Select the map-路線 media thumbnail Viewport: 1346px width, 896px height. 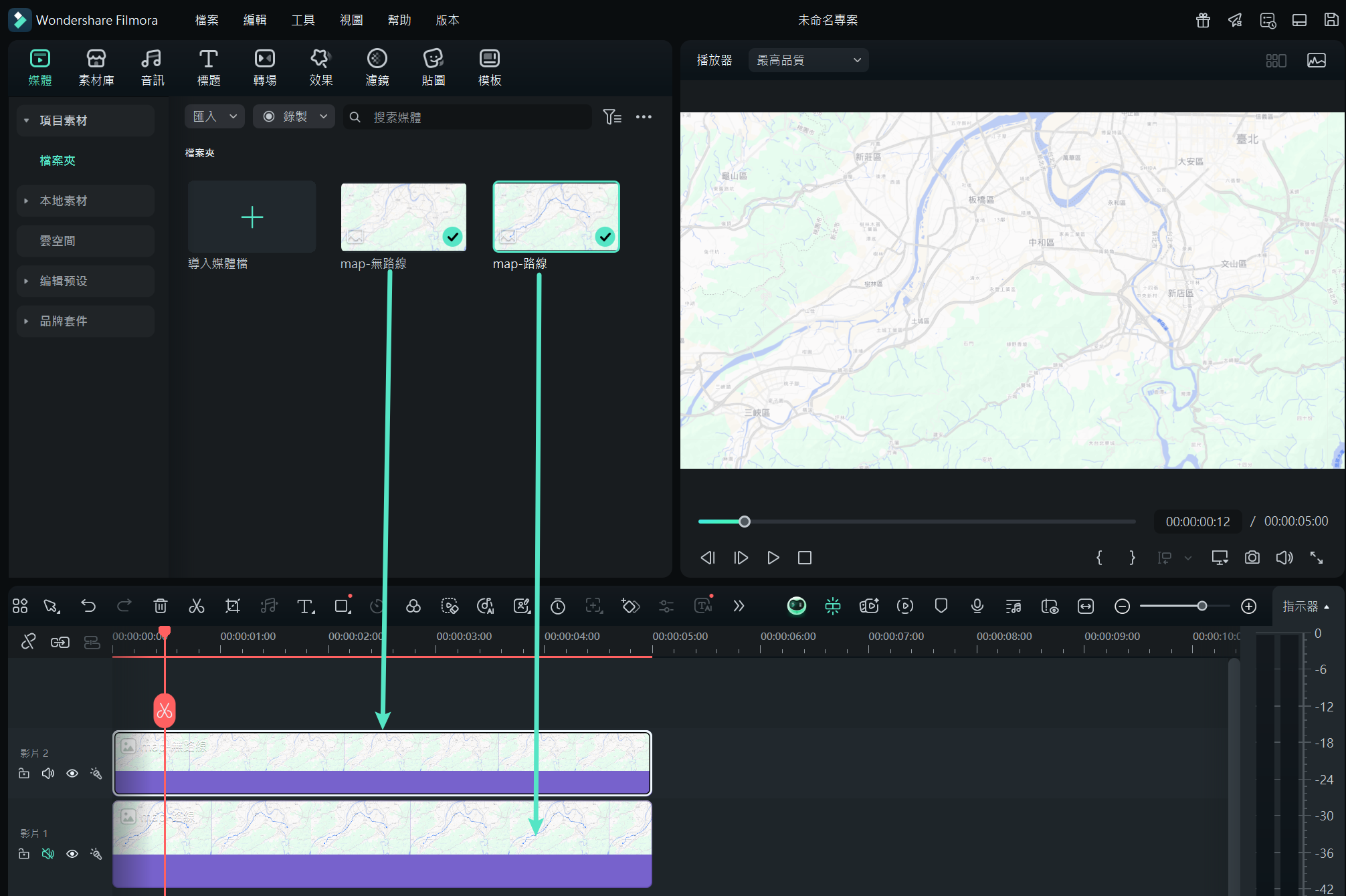[x=556, y=217]
